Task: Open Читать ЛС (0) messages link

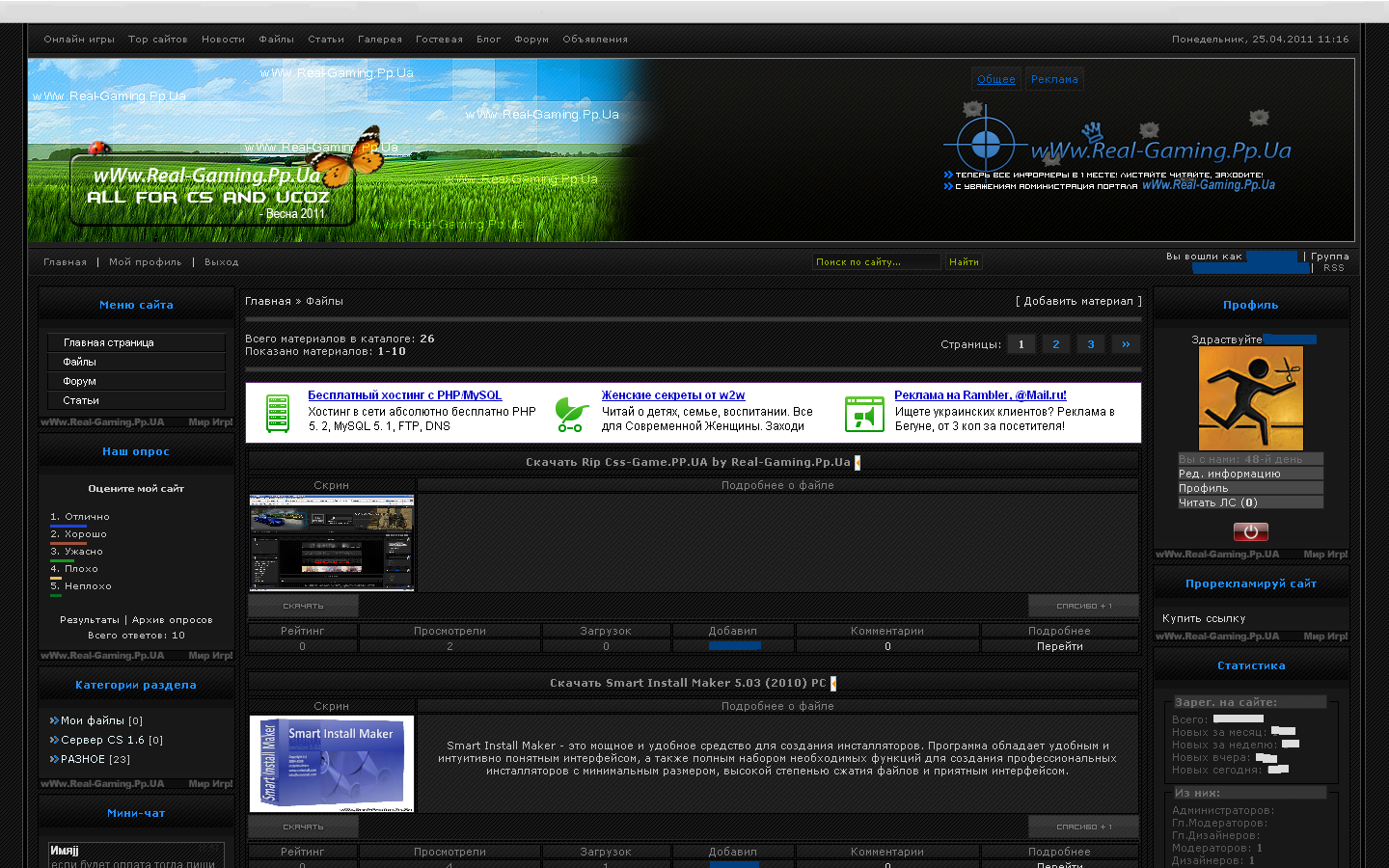Action: (1250, 502)
